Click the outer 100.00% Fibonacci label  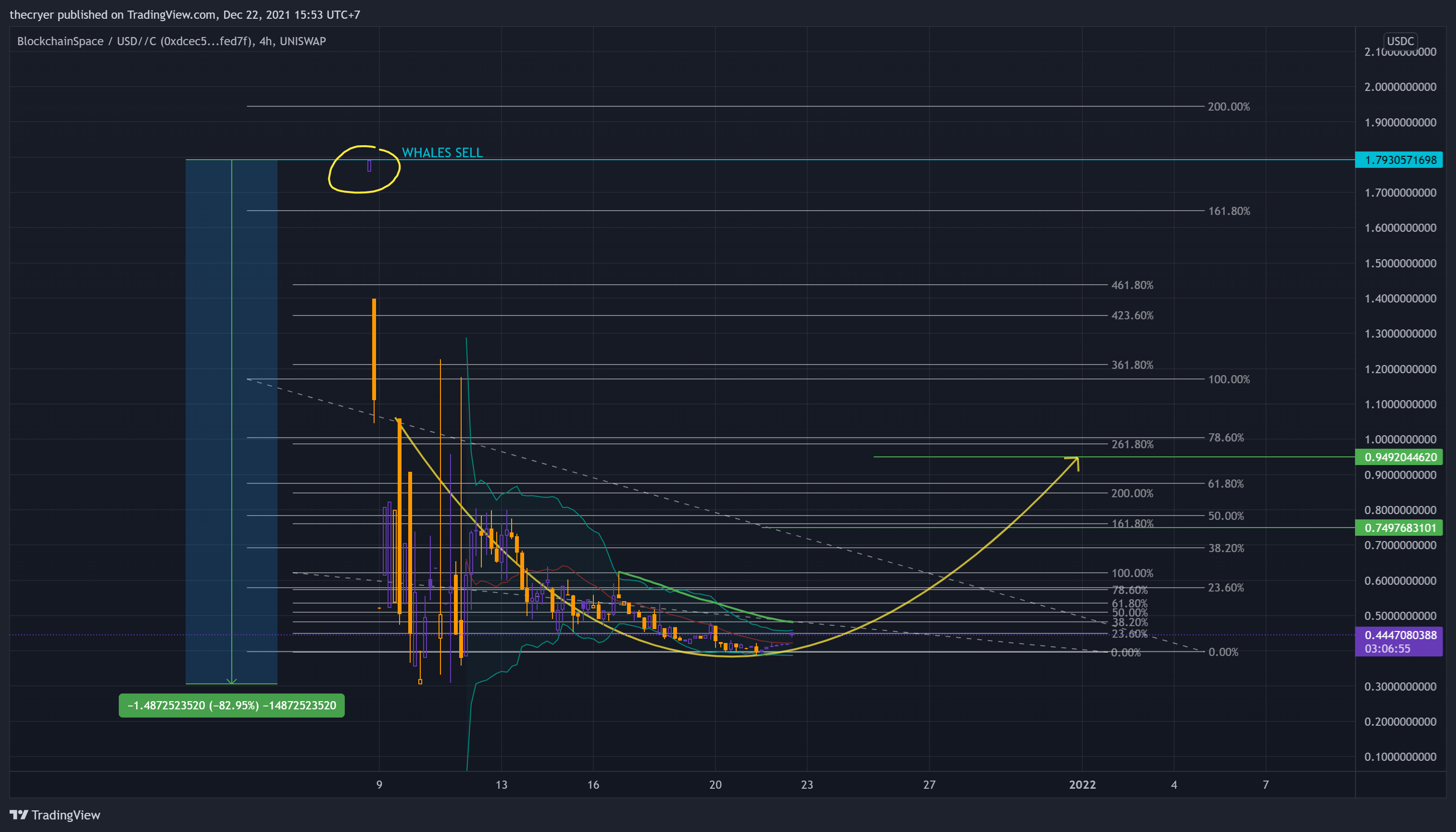[x=1229, y=379]
